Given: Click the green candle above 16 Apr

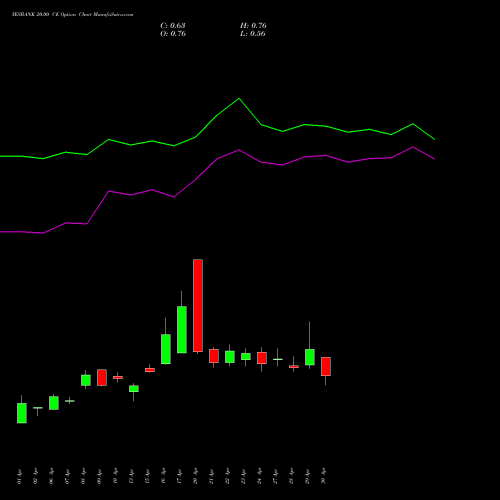Looking at the screenshot, I should pyautogui.click(x=166, y=349).
